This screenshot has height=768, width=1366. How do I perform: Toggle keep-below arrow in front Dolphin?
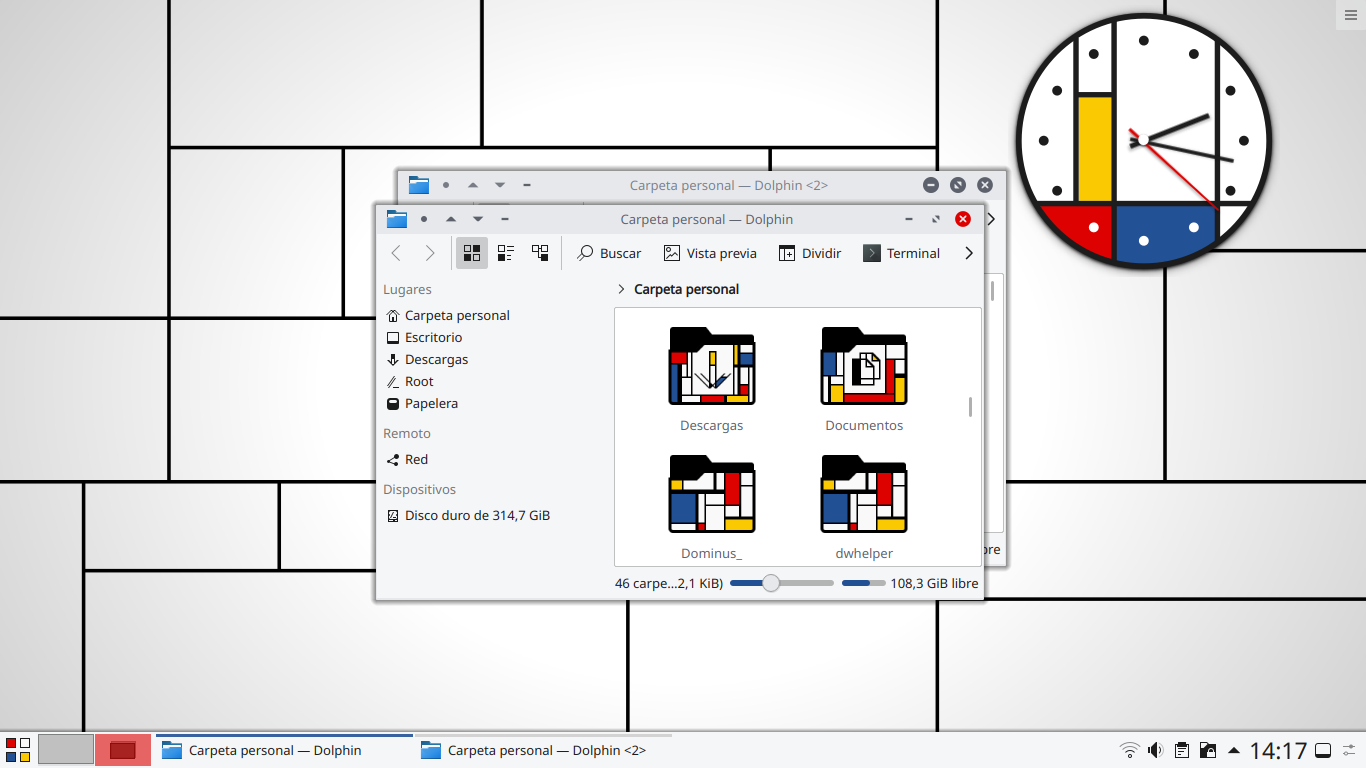(x=478, y=219)
